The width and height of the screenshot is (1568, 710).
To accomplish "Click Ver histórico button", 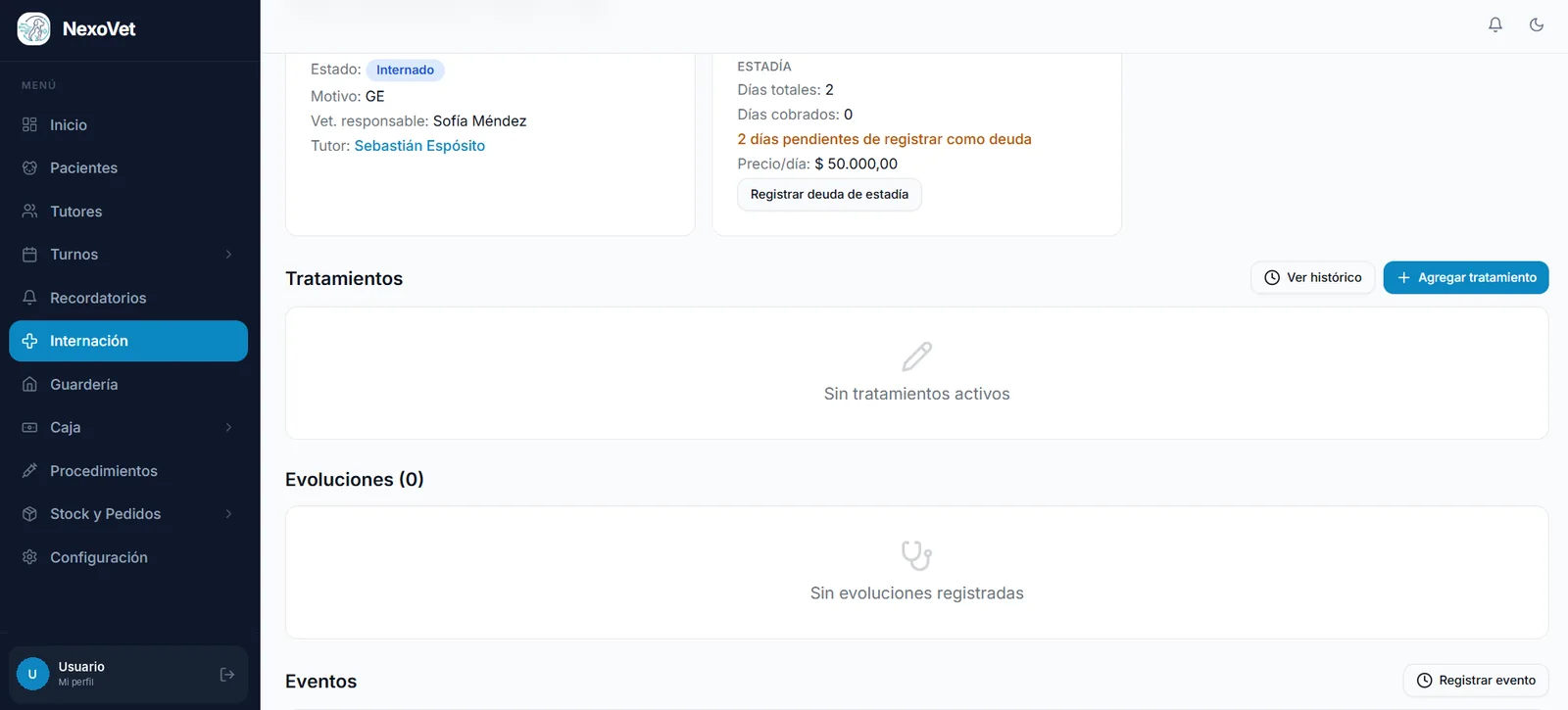I will click(1313, 277).
